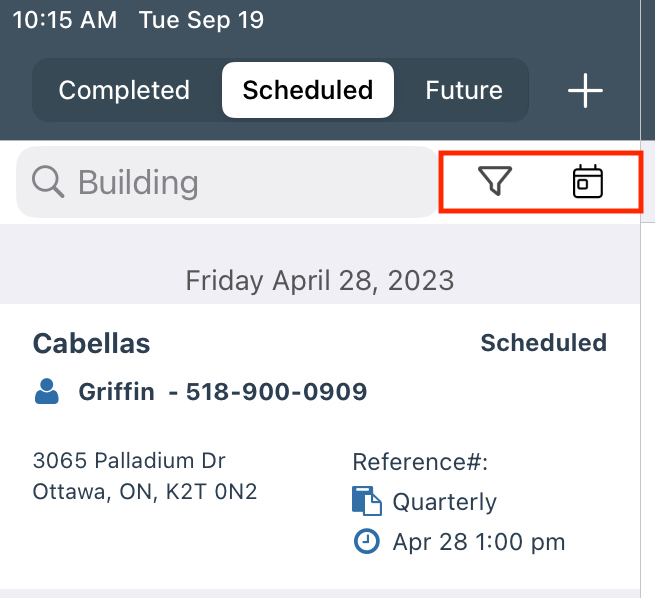Switch to the Completed tab
This screenshot has height=598, width=655.
tap(124, 91)
